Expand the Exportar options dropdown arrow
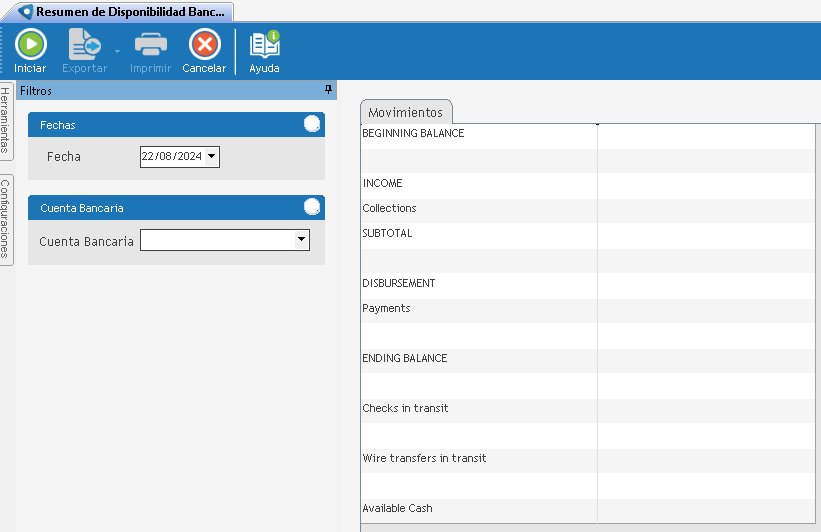 pyautogui.click(x=117, y=50)
